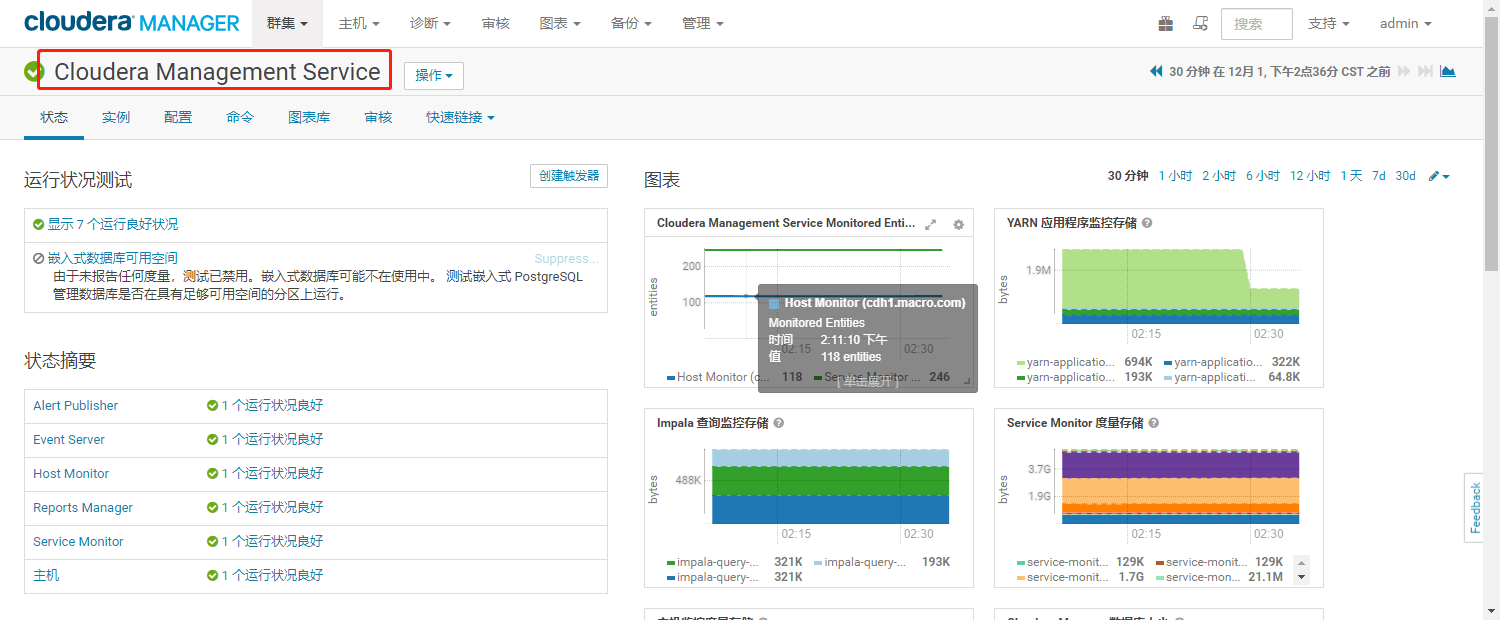
Task: Click the green check icon for Reports Manager status
Action: 212,508
